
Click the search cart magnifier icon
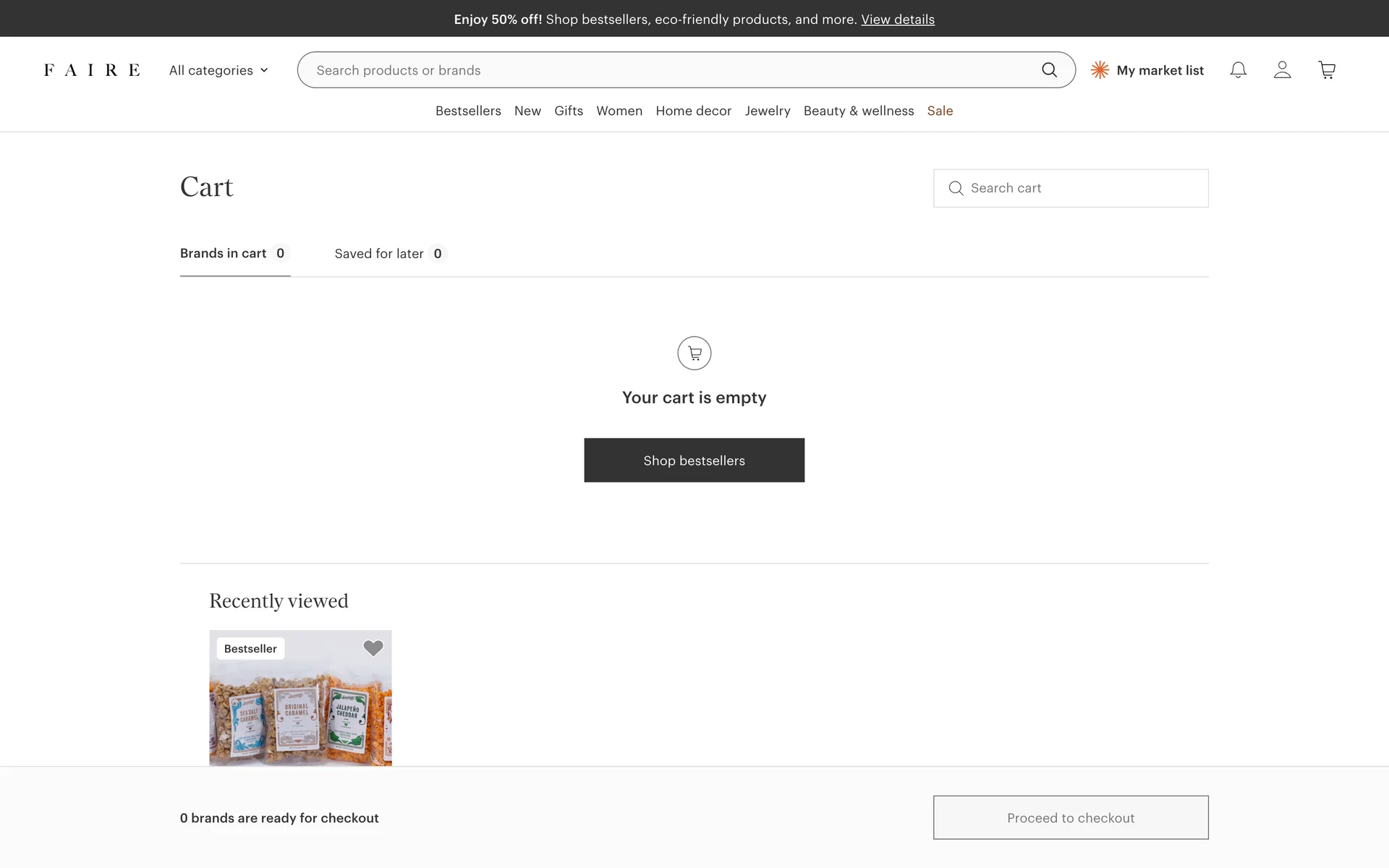click(956, 188)
